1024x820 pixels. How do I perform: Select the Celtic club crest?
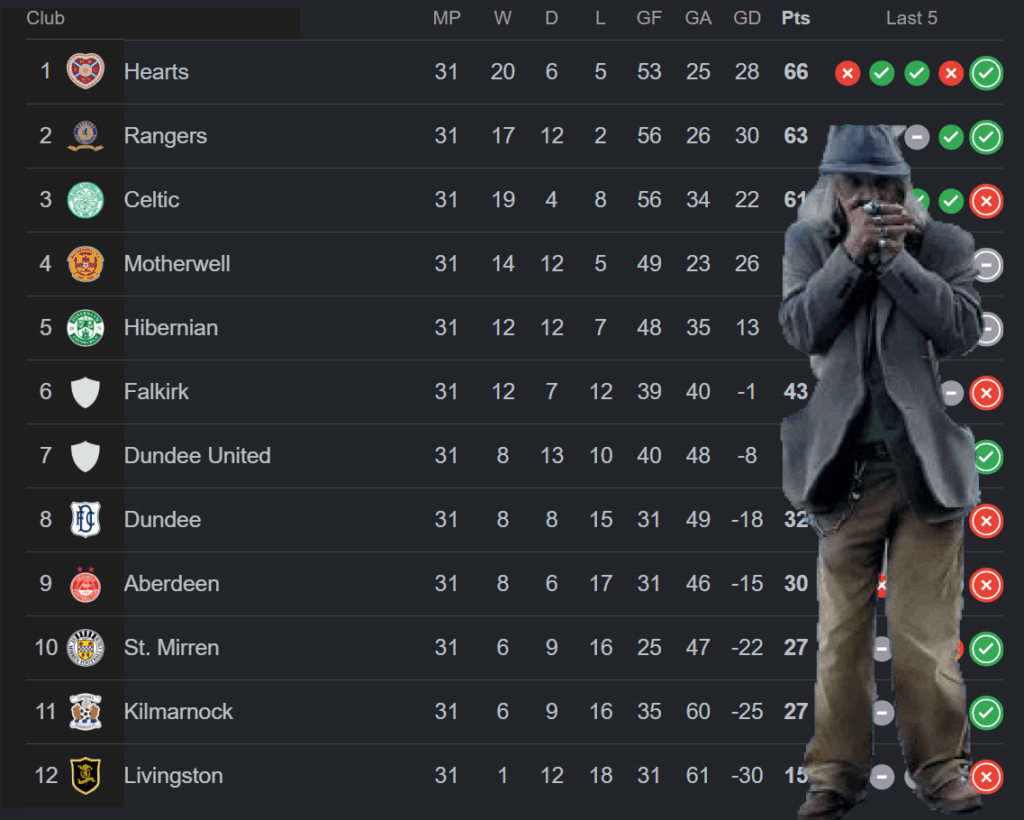point(86,200)
